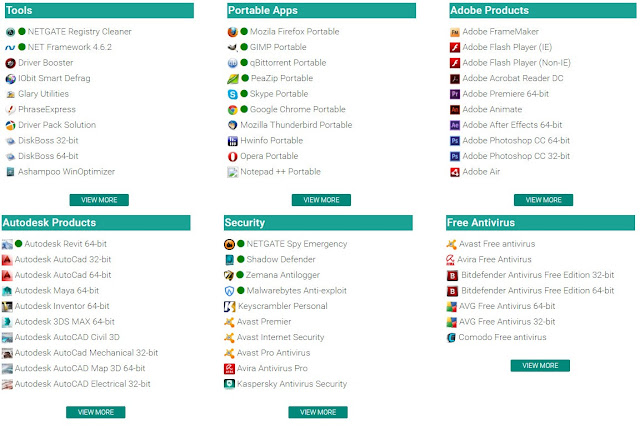
Task: Click the Adobe Air icon
Action: 455,172
